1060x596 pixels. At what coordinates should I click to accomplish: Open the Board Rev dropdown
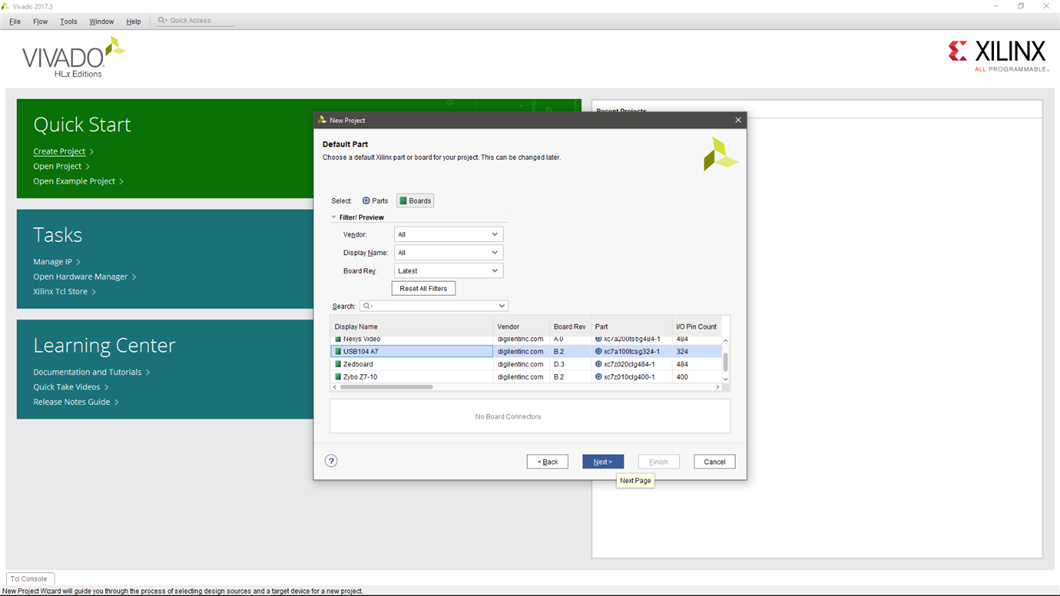click(x=447, y=271)
